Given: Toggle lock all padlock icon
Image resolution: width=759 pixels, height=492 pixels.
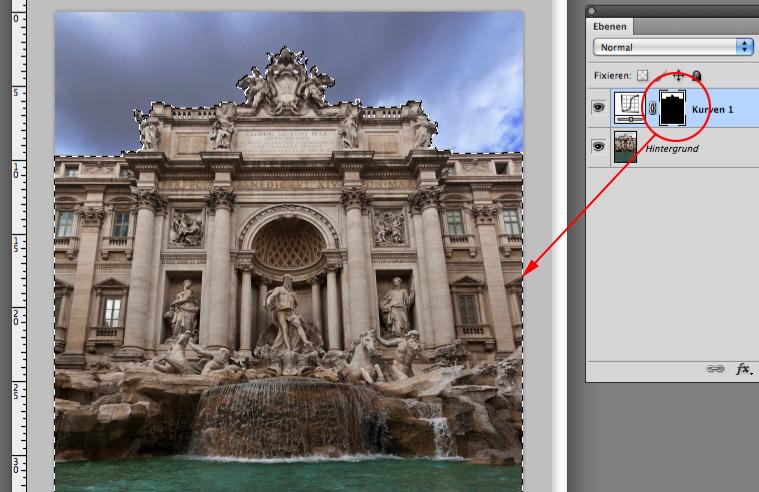Looking at the screenshot, I should pos(697,76).
